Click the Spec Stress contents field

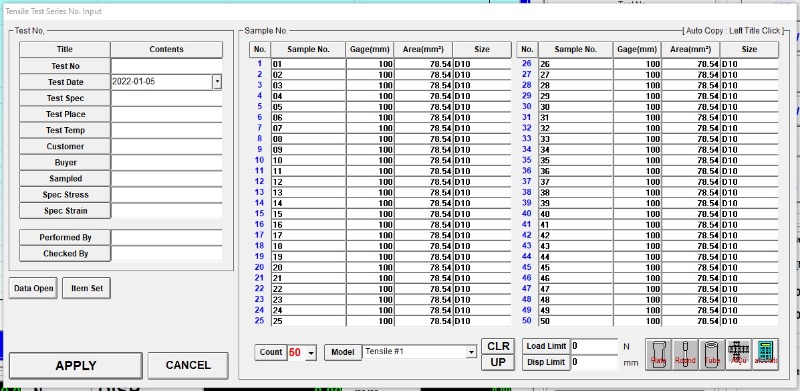(166, 194)
